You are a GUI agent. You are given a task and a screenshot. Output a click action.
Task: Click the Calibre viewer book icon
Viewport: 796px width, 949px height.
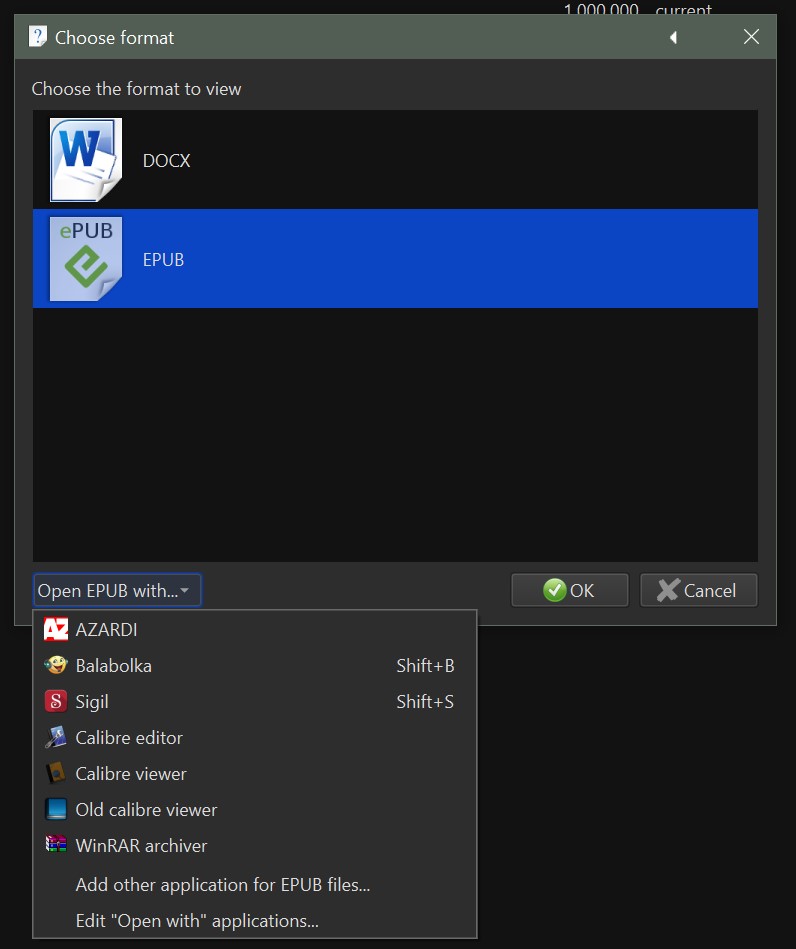click(56, 773)
